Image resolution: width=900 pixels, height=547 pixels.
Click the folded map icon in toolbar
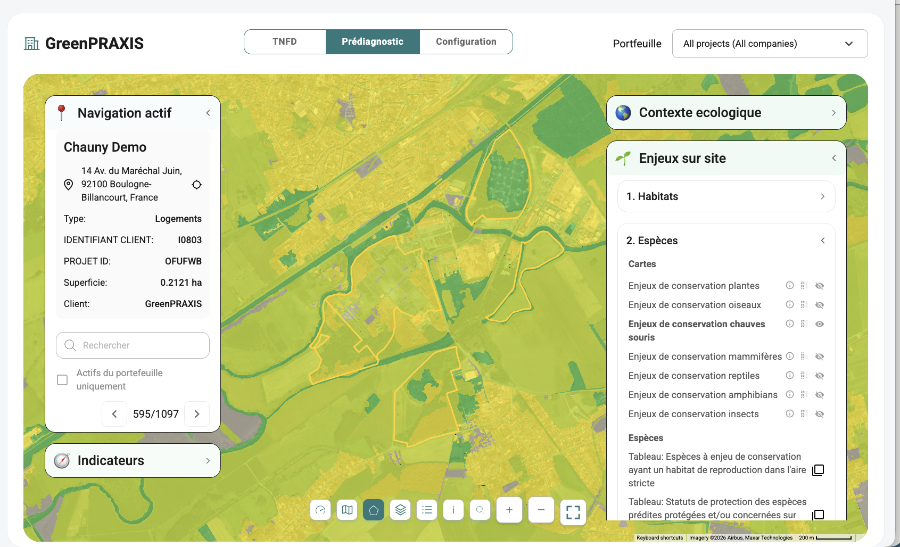[x=347, y=510]
